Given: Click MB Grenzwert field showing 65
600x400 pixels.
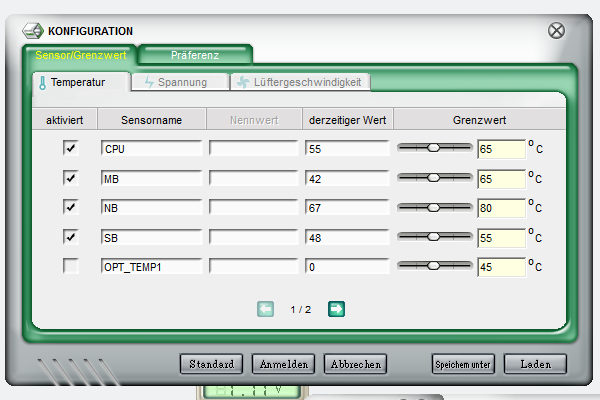Looking at the screenshot, I should 501,179.
